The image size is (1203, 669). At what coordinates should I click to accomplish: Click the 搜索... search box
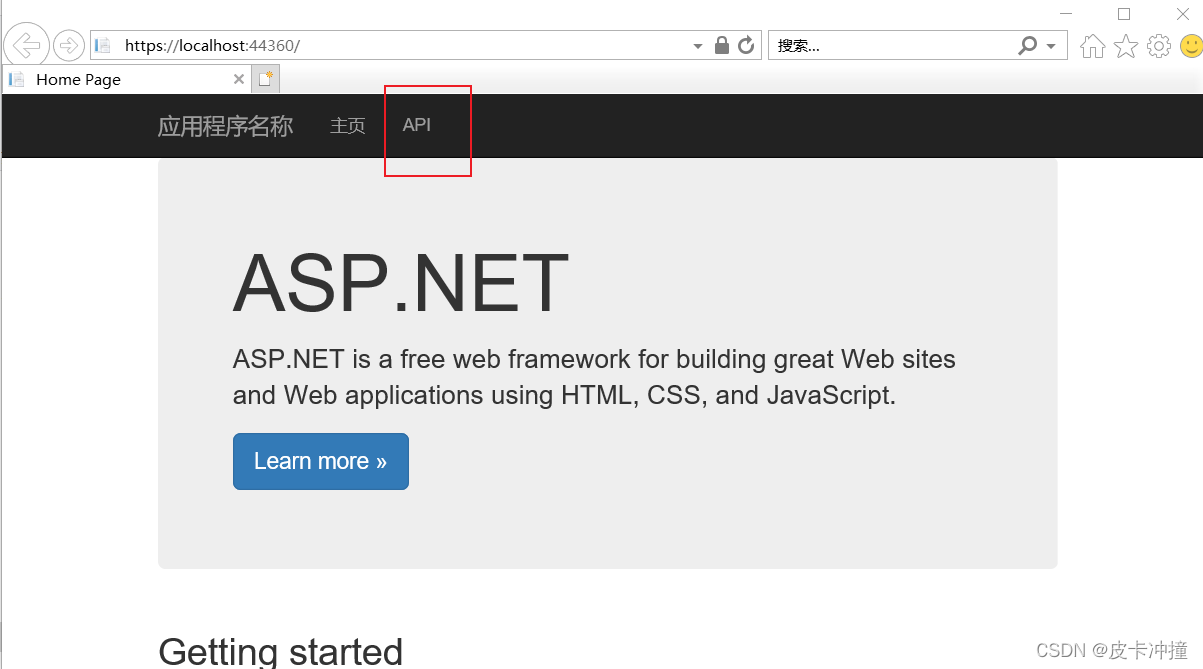[890, 45]
